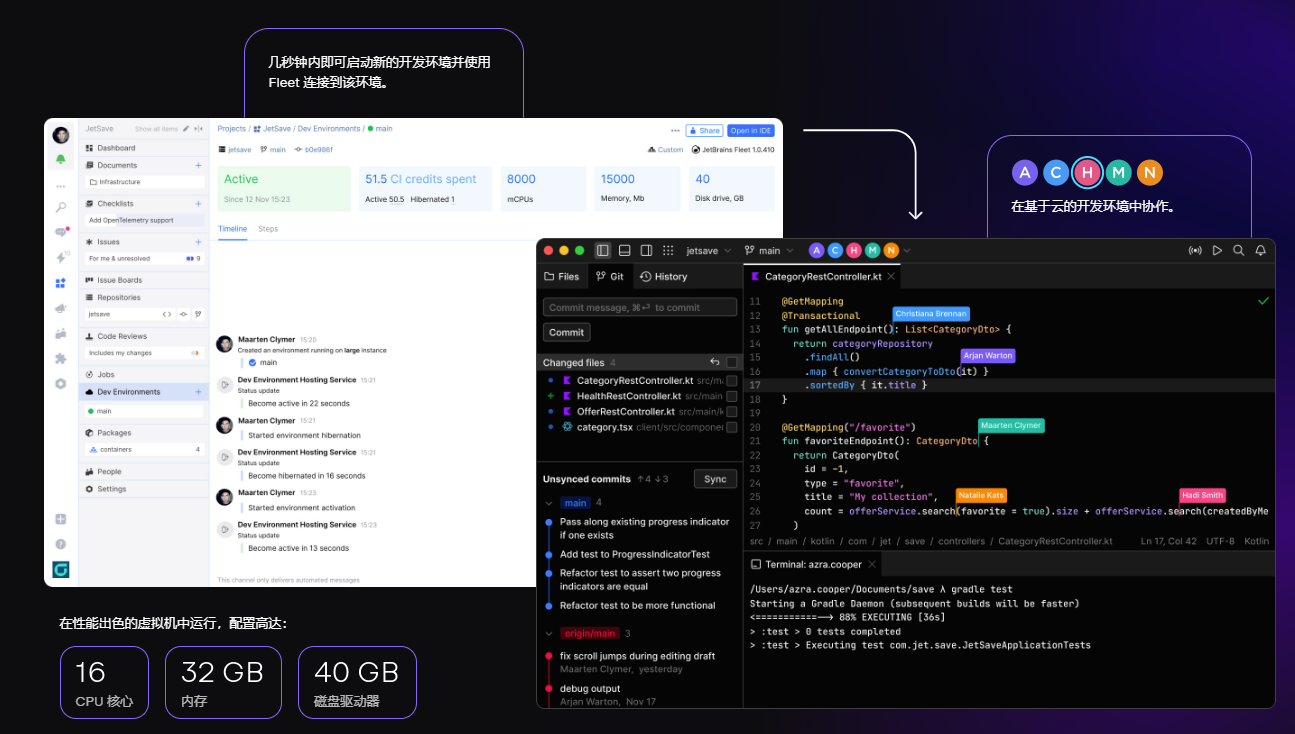The width and height of the screenshot is (1295, 734).
Task: Open the main branch dropdown in Fleet
Action: (769, 250)
